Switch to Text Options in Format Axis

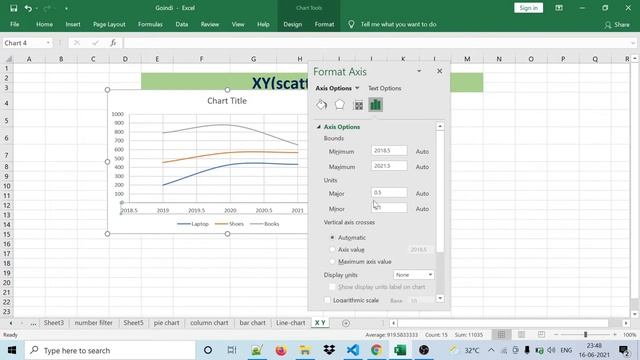384,88
